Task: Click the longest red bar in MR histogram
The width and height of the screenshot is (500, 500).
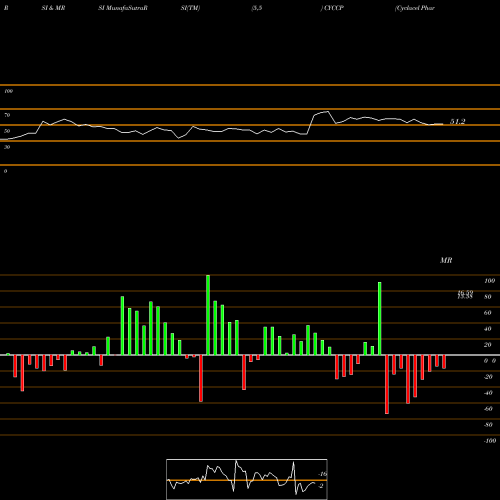Action: click(x=387, y=384)
